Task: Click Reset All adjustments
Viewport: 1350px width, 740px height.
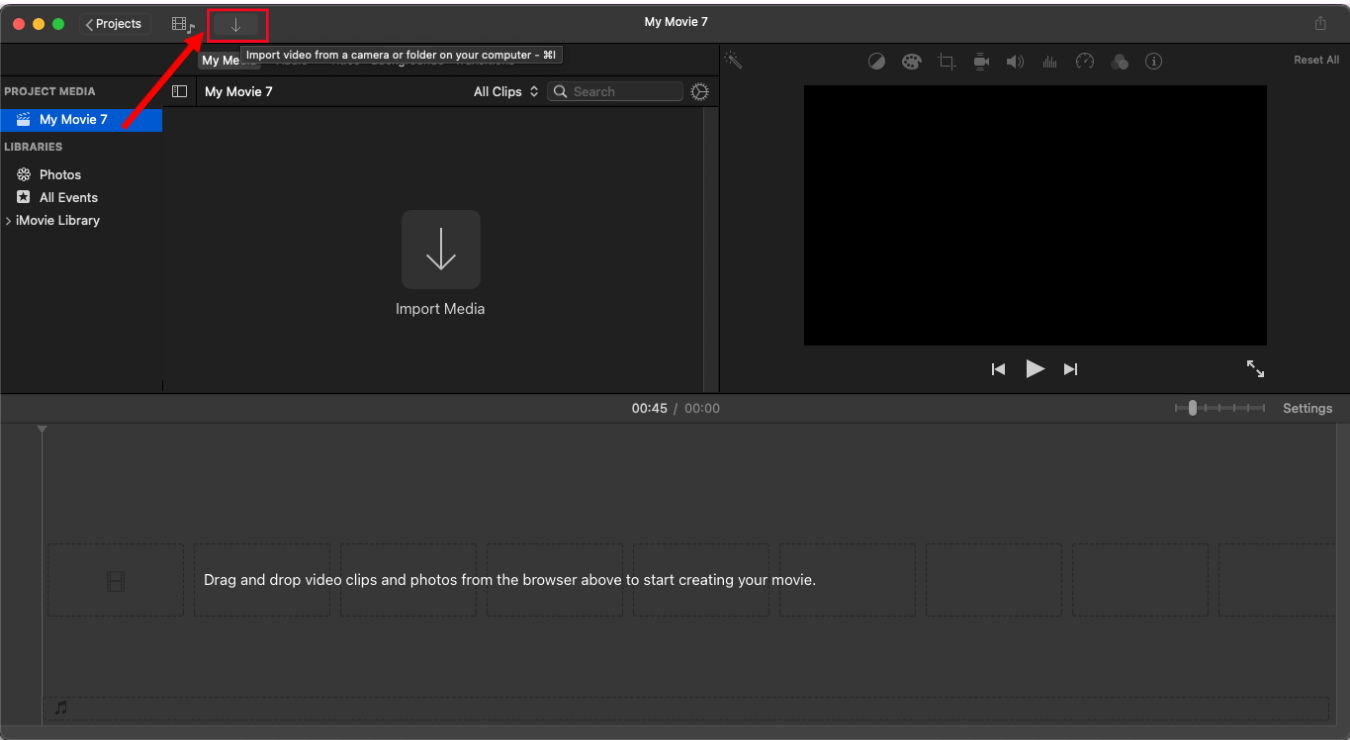Action: point(1316,60)
